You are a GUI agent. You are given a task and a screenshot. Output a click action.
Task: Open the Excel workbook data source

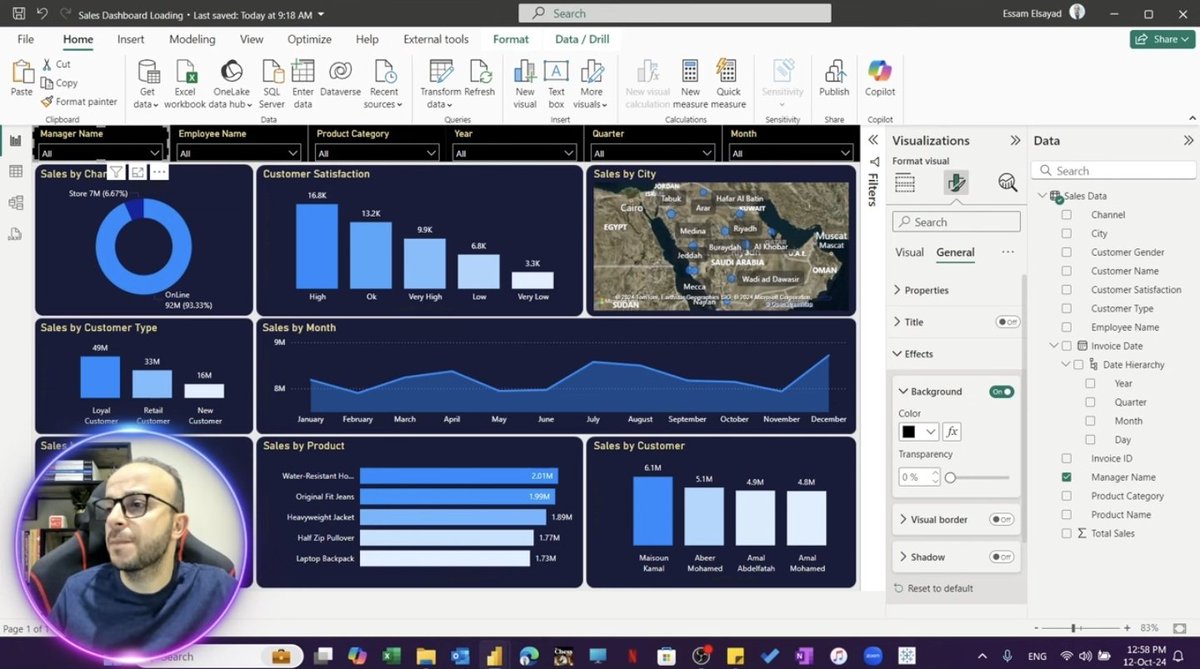pyautogui.click(x=185, y=84)
